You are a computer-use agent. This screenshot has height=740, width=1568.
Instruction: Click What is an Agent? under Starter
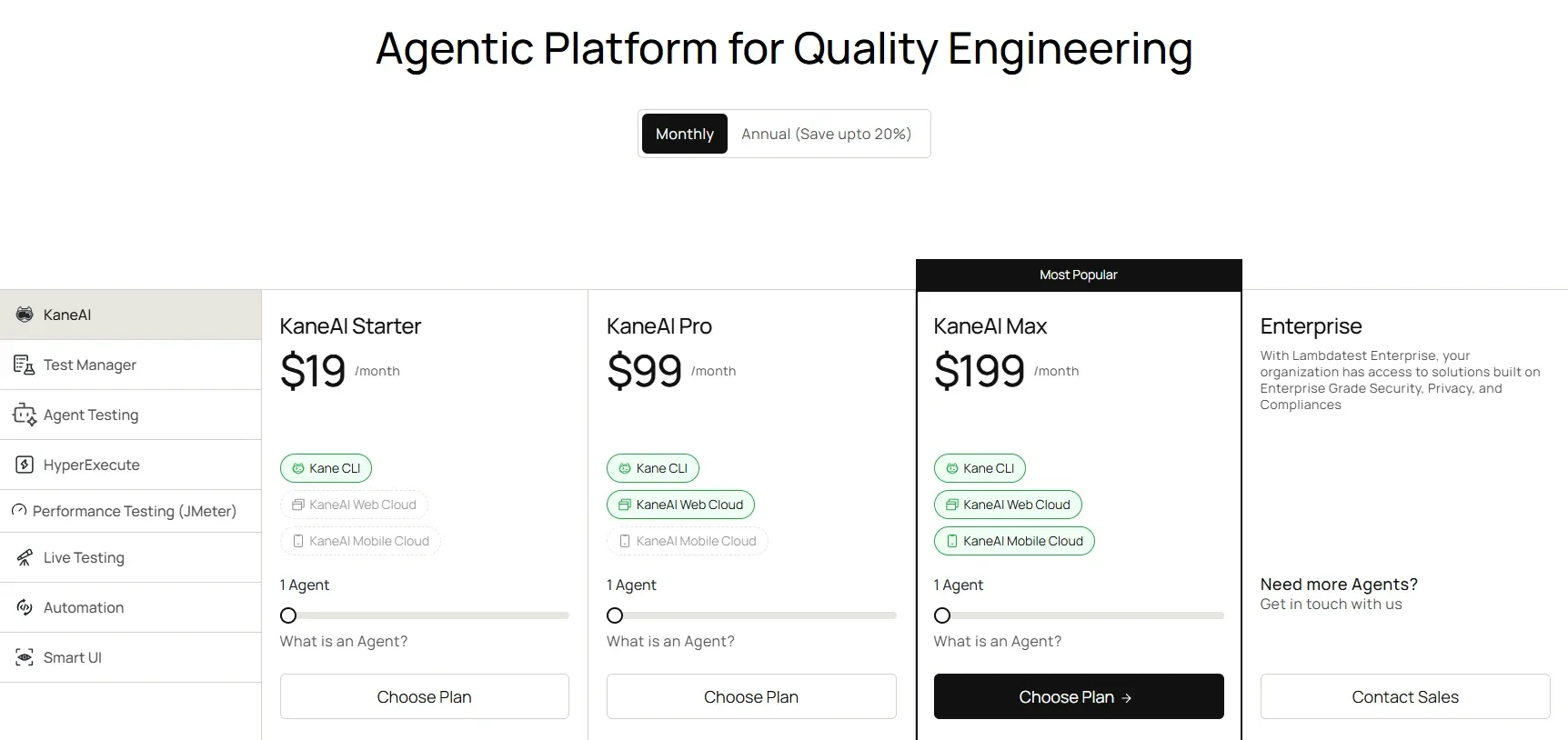pos(344,641)
